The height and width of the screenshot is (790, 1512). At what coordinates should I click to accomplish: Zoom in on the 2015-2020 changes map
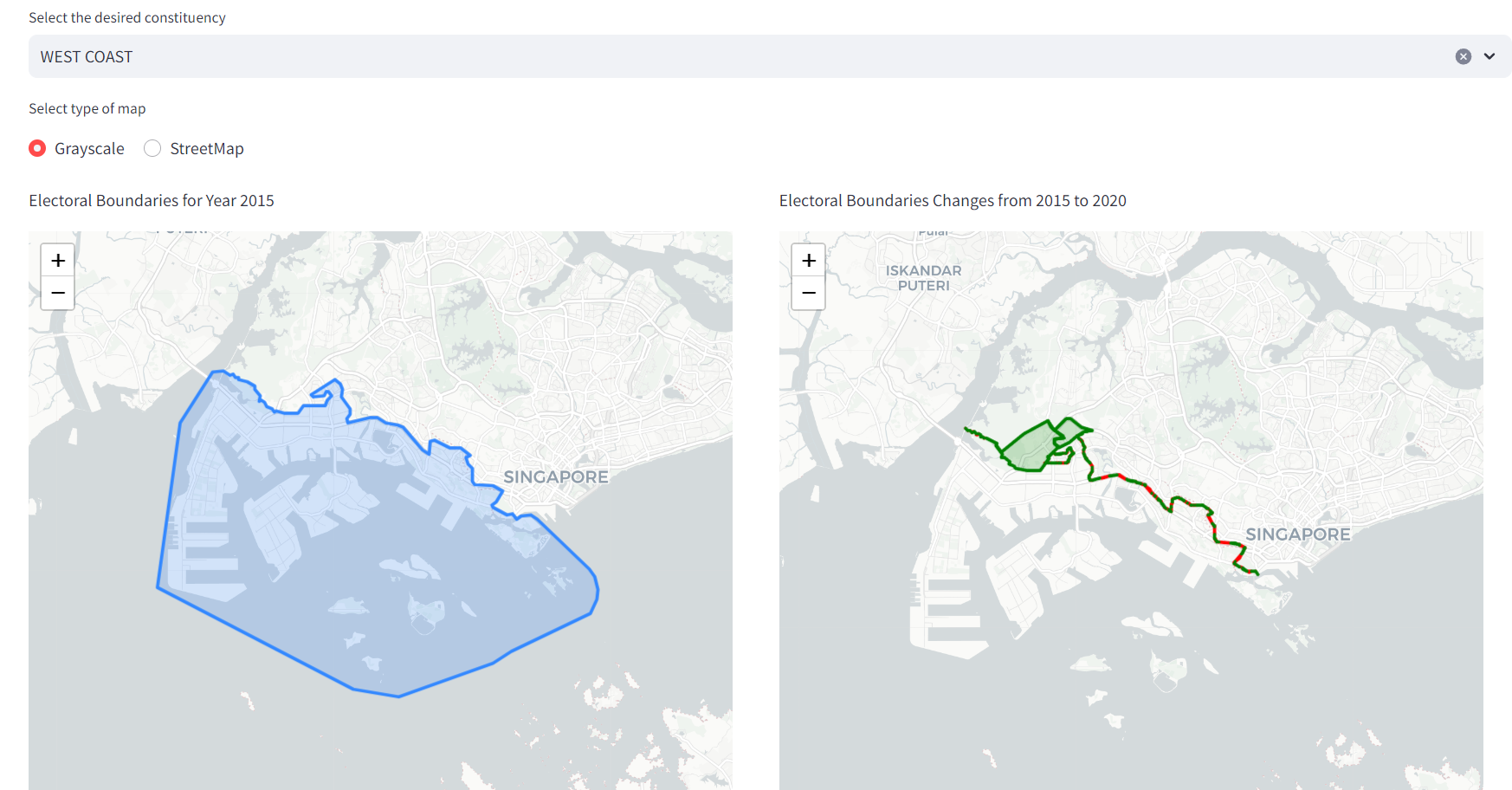(809, 261)
